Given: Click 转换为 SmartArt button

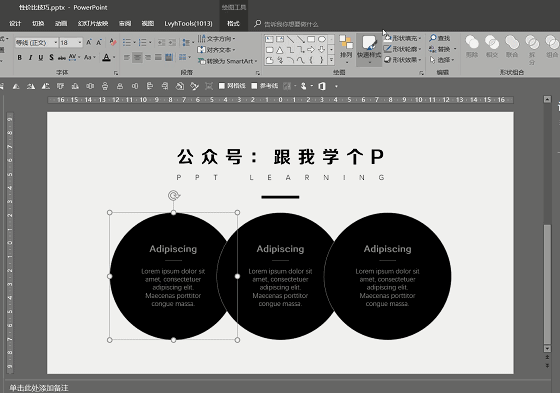Looking at the screenshot, I should click(x=228, y=61).
